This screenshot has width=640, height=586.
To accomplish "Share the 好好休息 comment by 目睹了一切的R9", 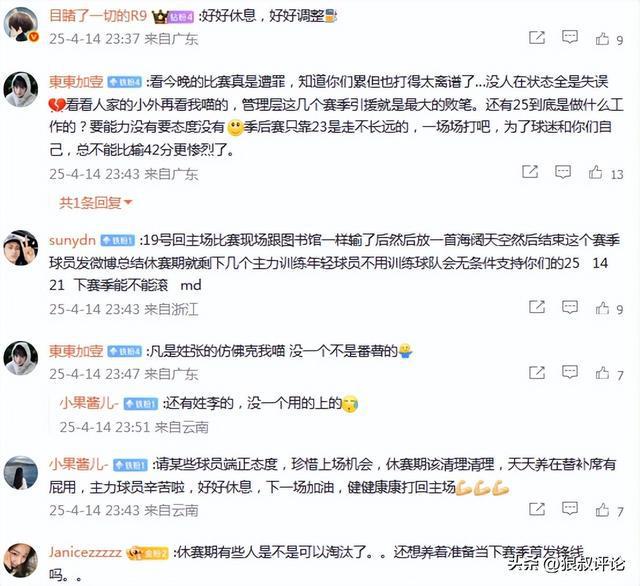I will coord(537,38).
